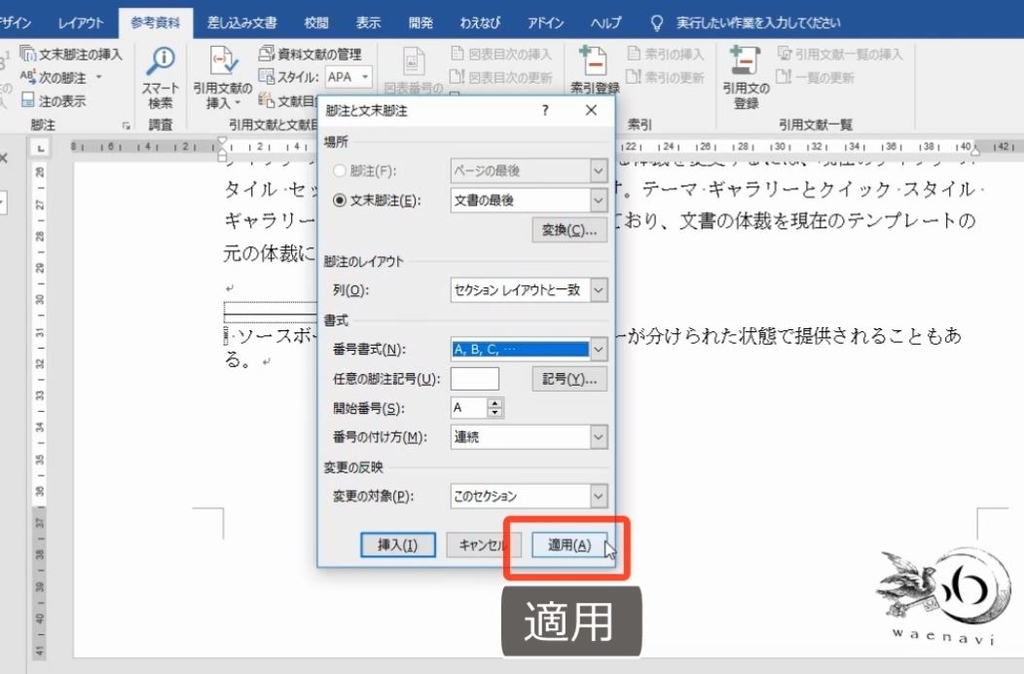Image resolution: width=1024 pixels, height=674 pixels.
Task: Click the lightbulb Tell Me icon
Action: pyautogui.click(x=657, y=24)
